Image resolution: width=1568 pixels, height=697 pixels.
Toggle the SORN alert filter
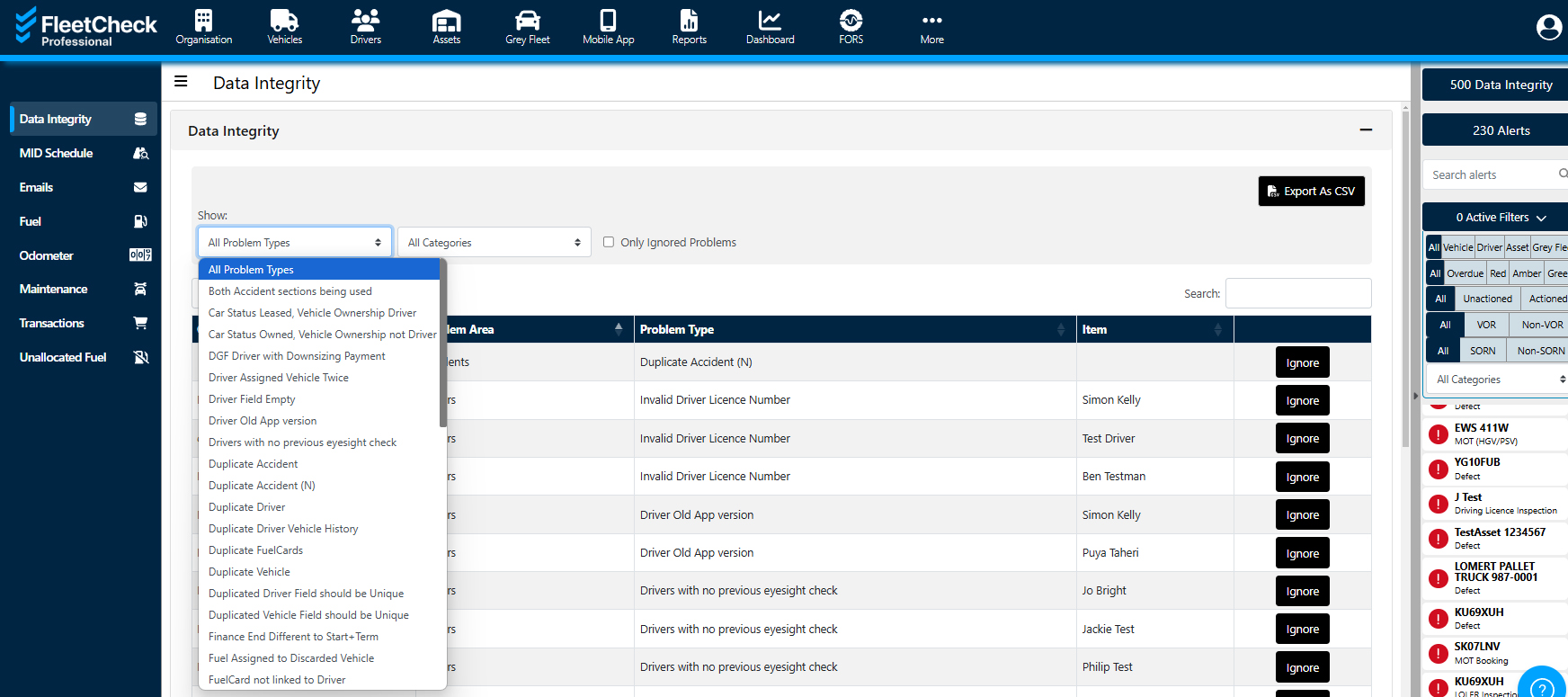point(1483,351)
